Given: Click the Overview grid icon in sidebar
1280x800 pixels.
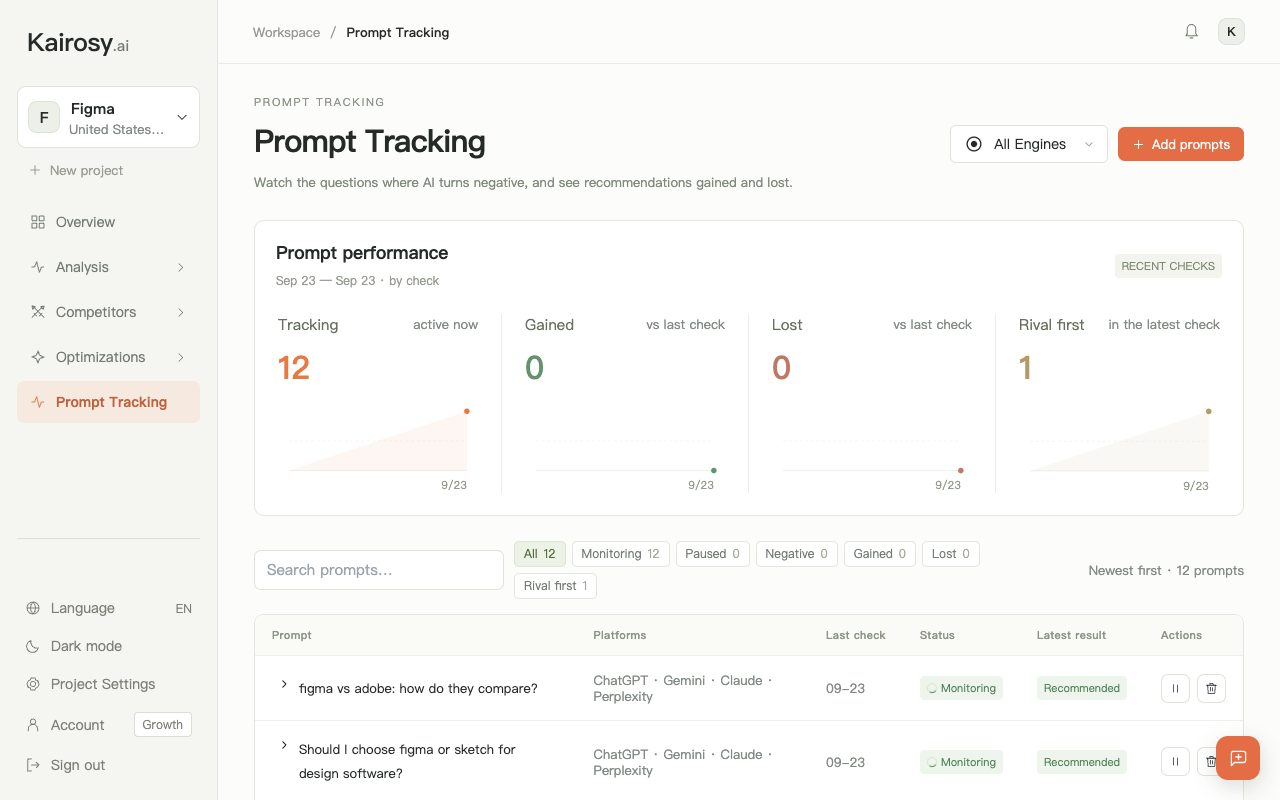Looking at the screenshot, I should tap(38, 222).
